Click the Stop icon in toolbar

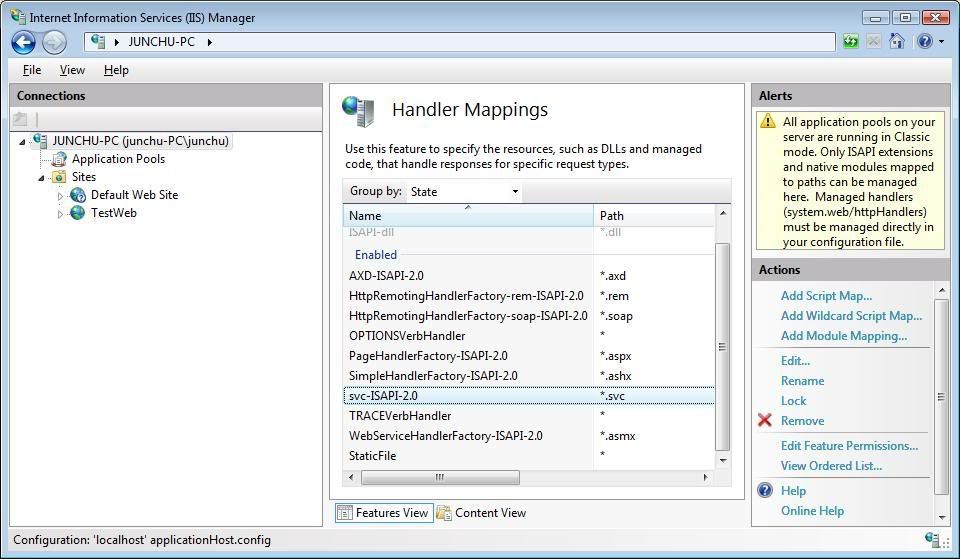[x=874, y=42]
